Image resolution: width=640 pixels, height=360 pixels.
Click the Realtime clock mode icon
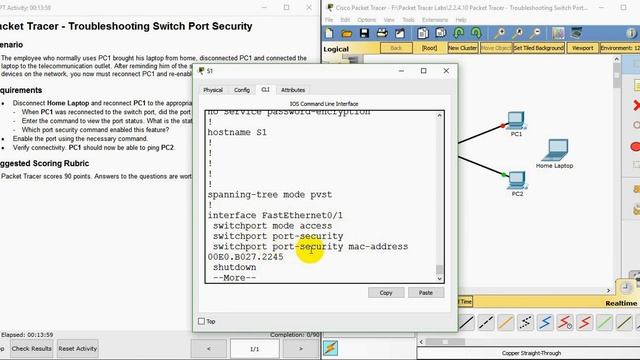pos(625,287)
